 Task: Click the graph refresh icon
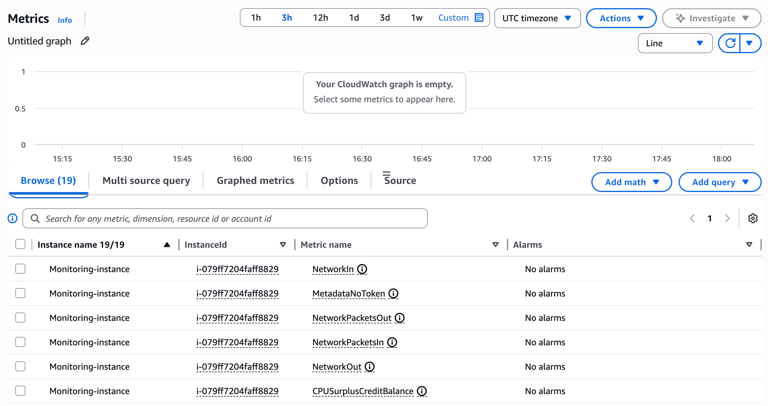click(x=730, y=44)
